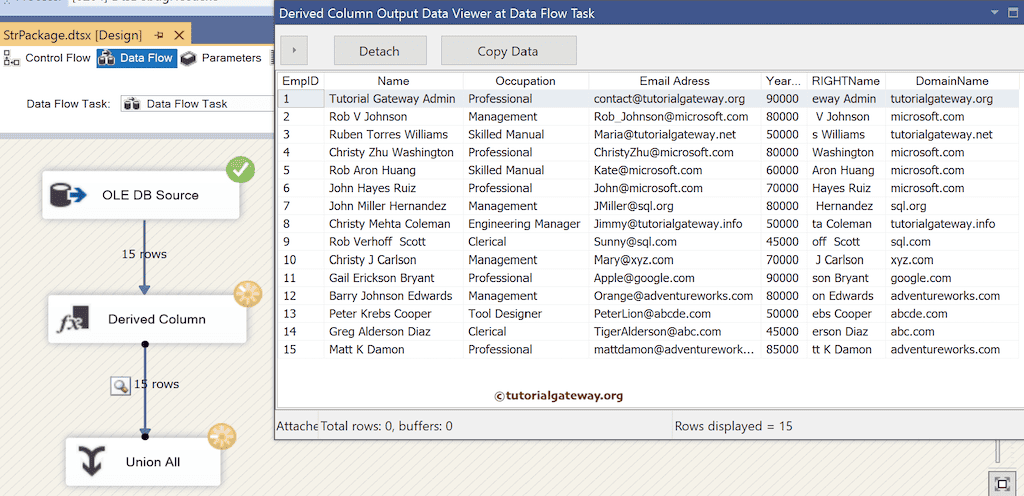Click the EmpID column header
The height and width of the screenshot is (496, 1024).
tap(300, 81)
